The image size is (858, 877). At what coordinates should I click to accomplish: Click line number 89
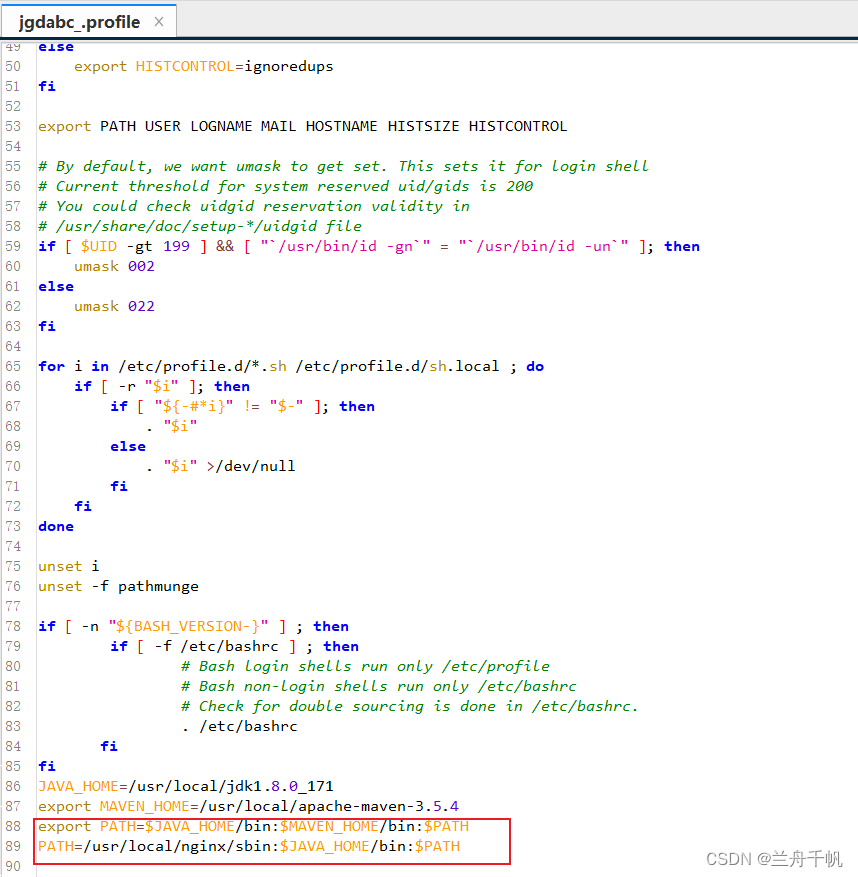click(x=13, y=846)
